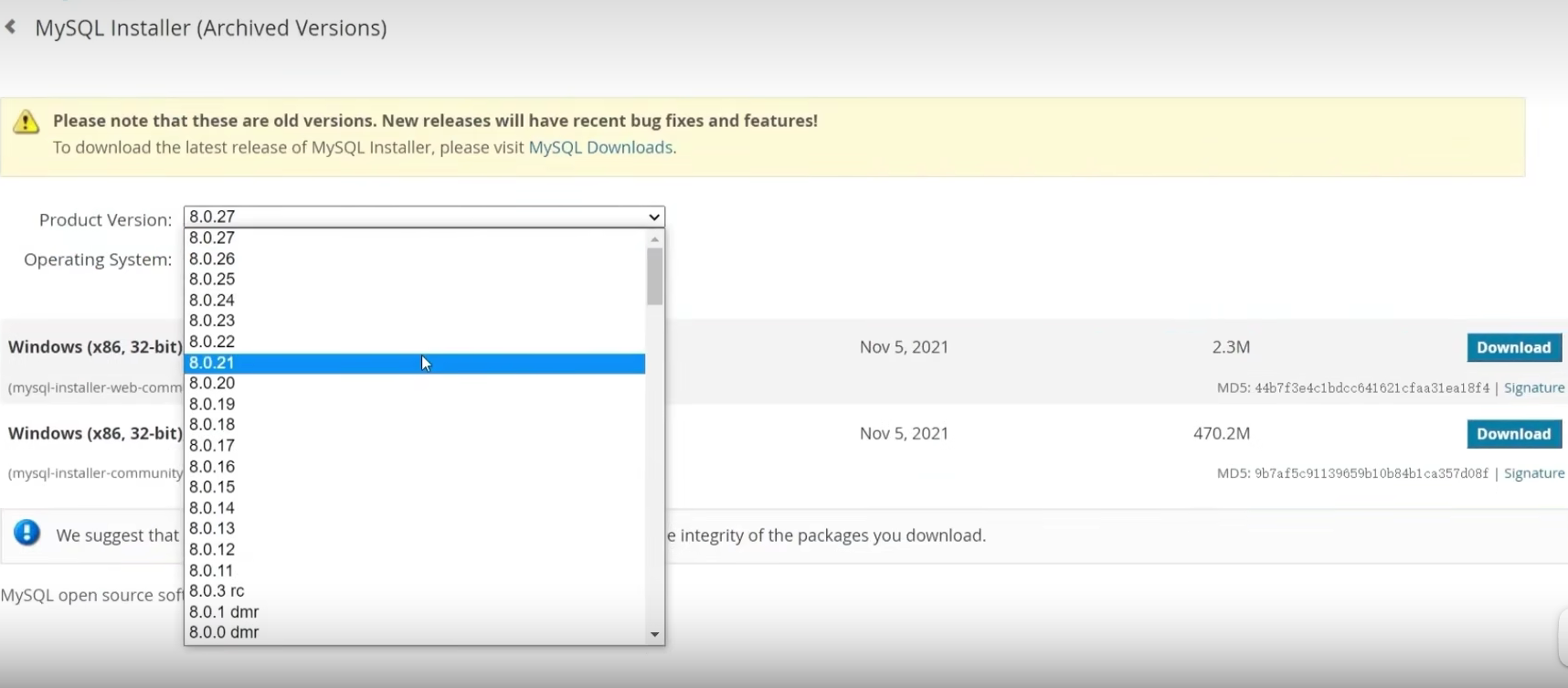
Task: Select version 8.0.14 from dropdown
Action: coord(415,508)
